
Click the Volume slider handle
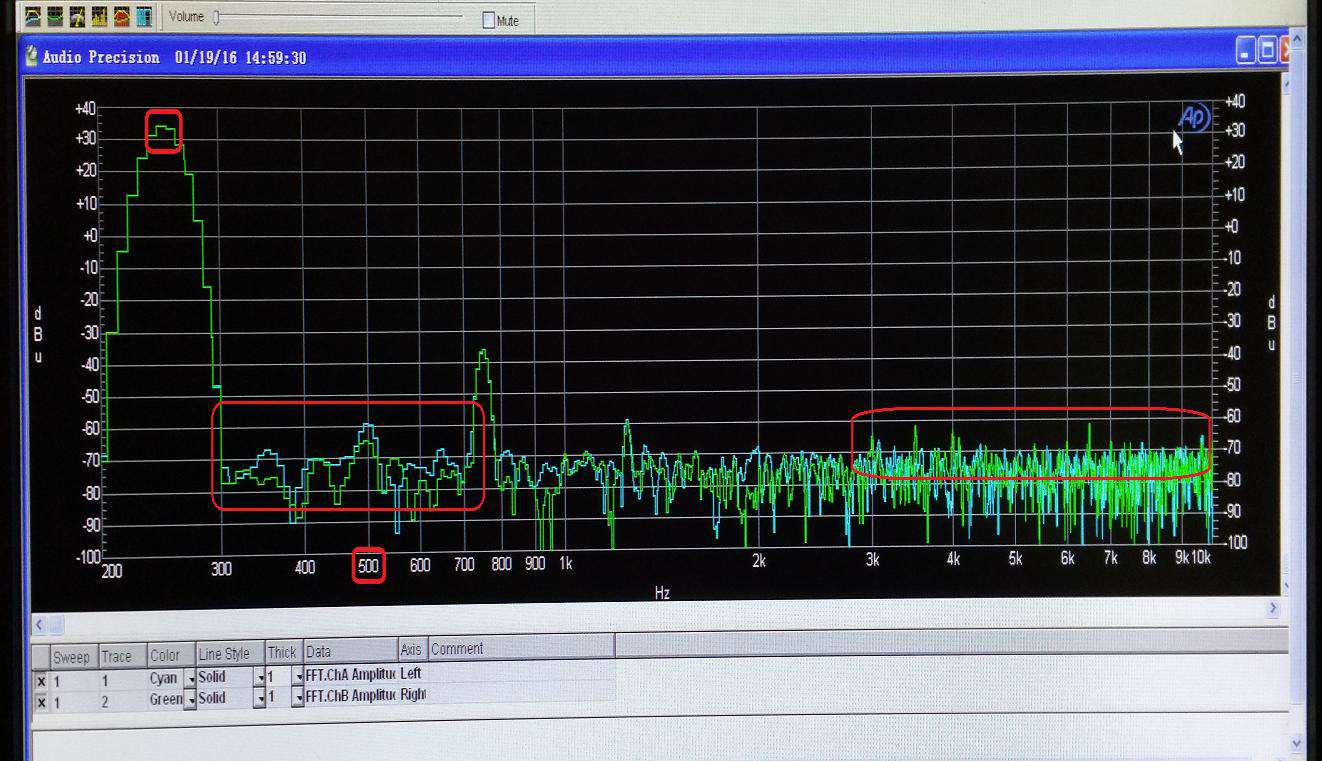(x=216, y=17)
